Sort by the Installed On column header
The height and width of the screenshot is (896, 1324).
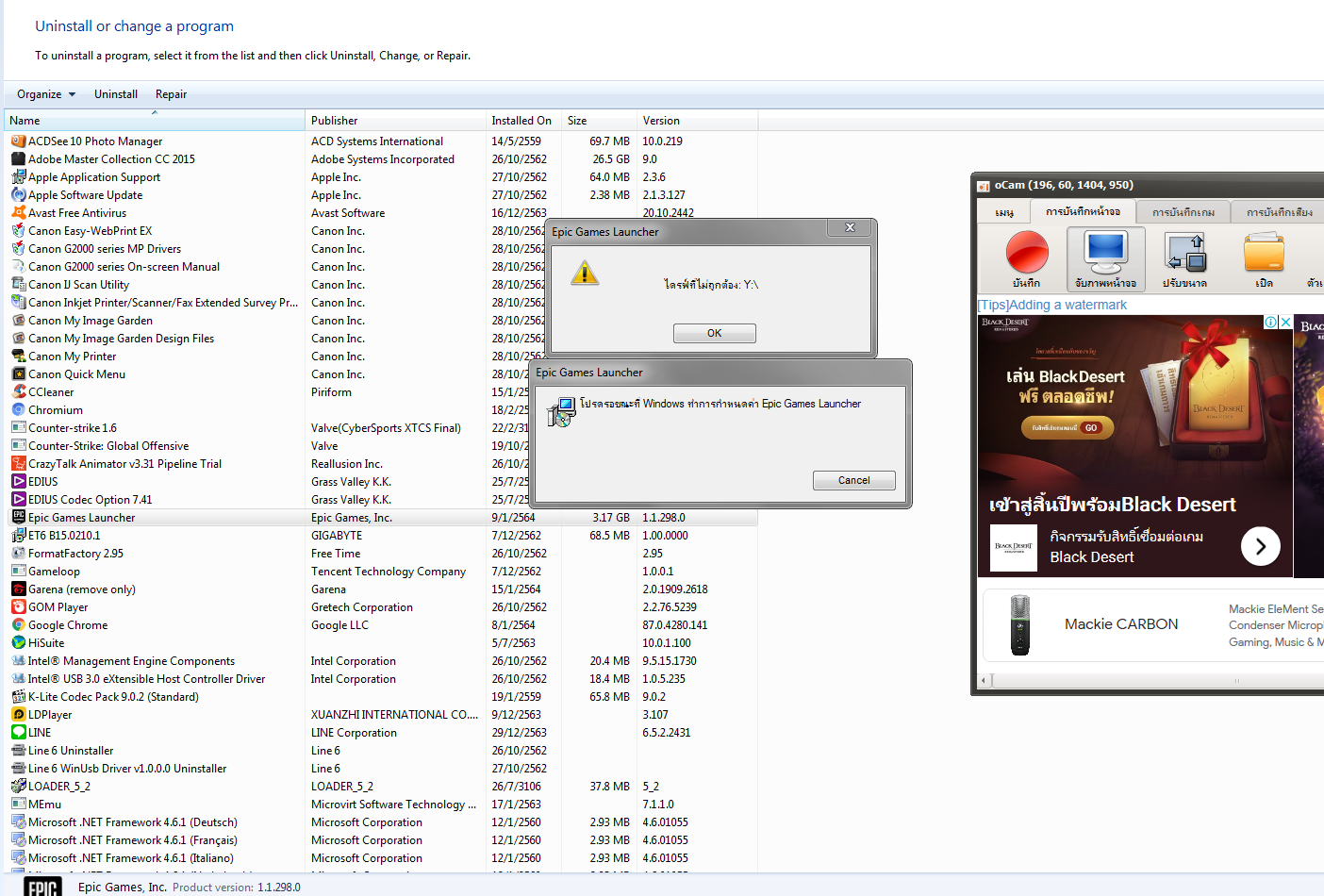[x=523, y=121]
